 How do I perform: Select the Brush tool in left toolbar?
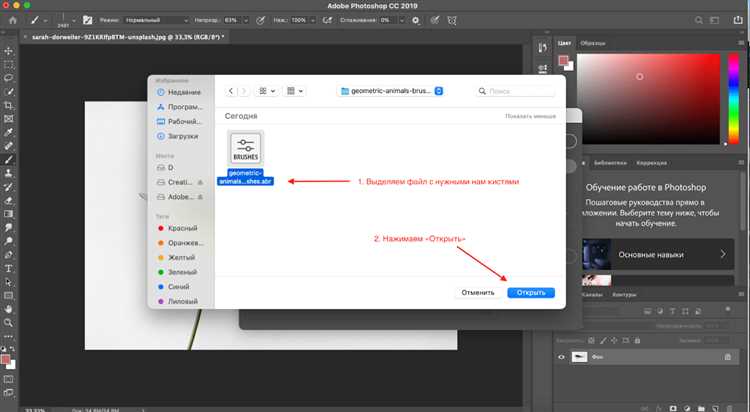8,160
